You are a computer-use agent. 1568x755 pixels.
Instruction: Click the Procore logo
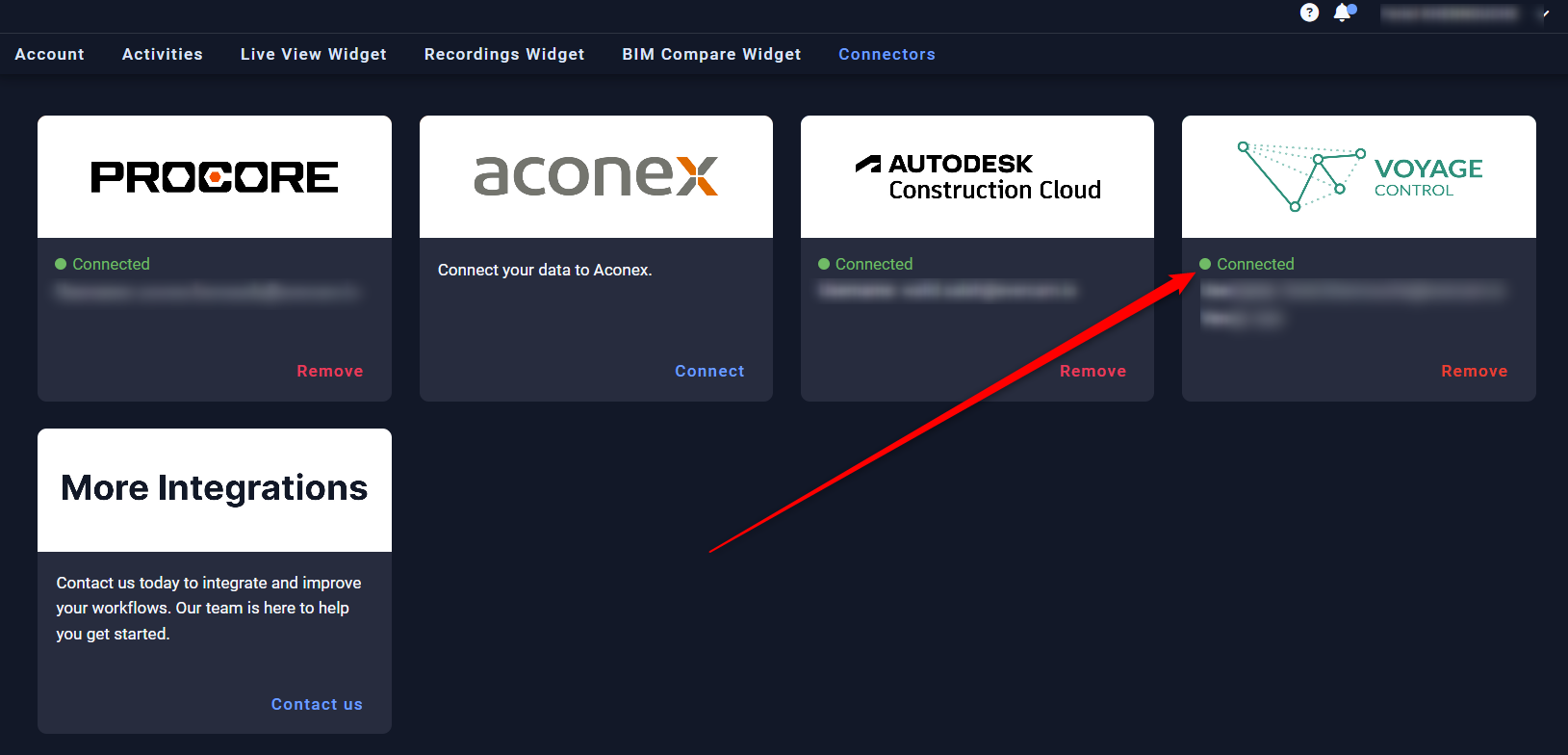pos(215,177)
